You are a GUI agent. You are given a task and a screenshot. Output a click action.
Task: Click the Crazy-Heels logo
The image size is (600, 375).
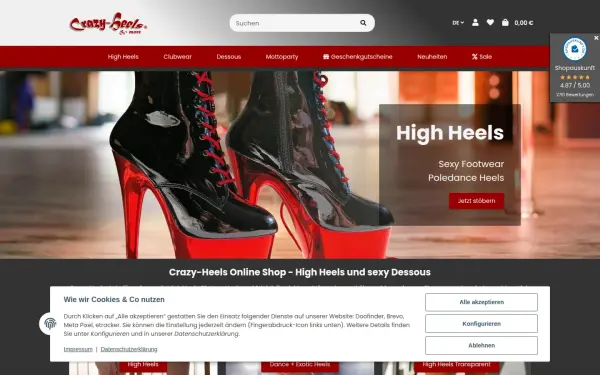tap(108, 23)
